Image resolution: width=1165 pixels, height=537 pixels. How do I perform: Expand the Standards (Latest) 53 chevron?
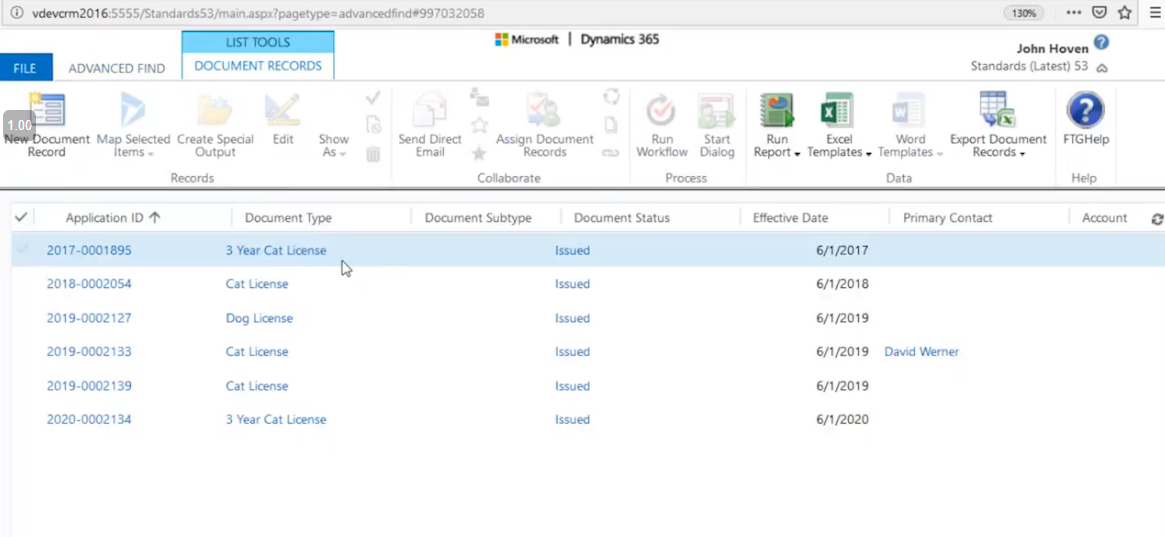pyautogui.click(x=1102, y=68)
